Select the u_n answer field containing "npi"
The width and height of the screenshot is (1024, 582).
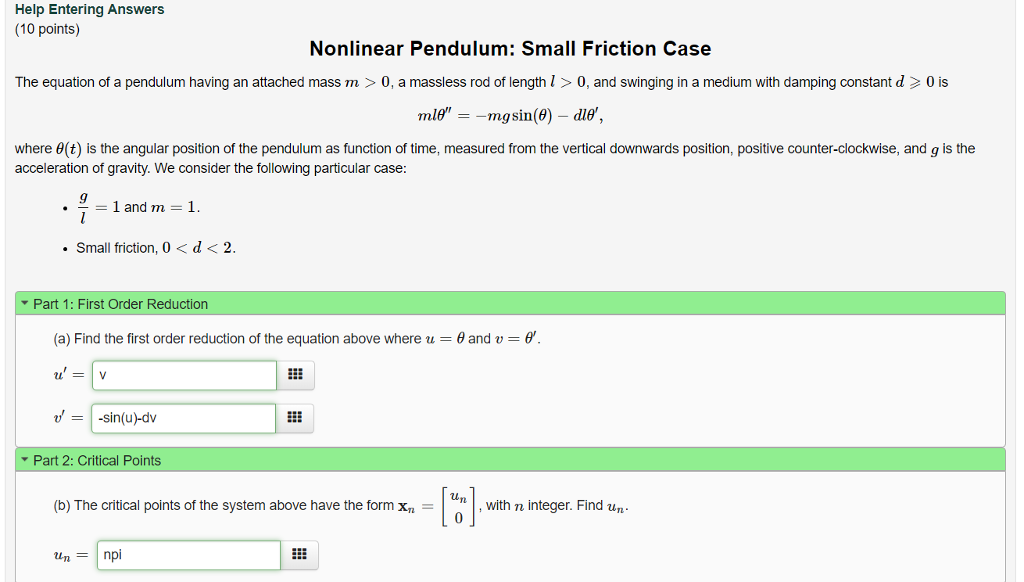187,555
